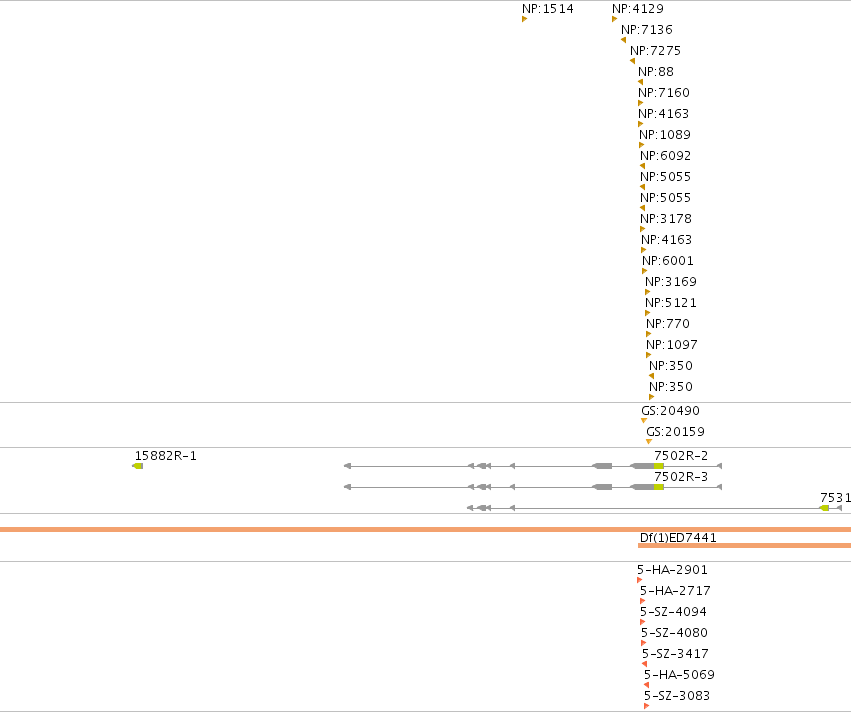
Task: Select the red marker below 5-HA-2717
Action: click(x=643, y=601)
